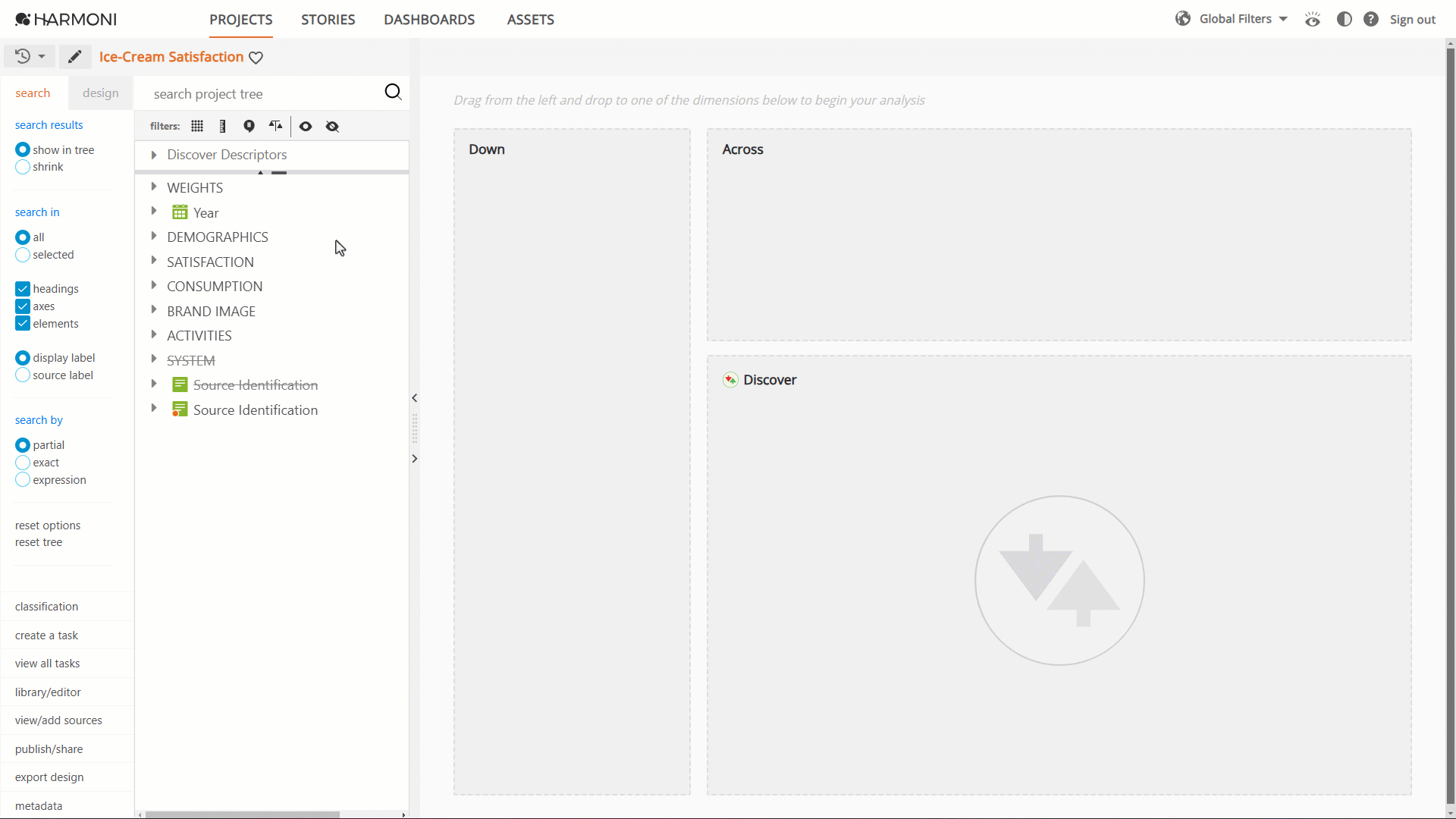Expand the DEMOGRAPHICS tree node

pyautogui.click(x=154, y=236)
